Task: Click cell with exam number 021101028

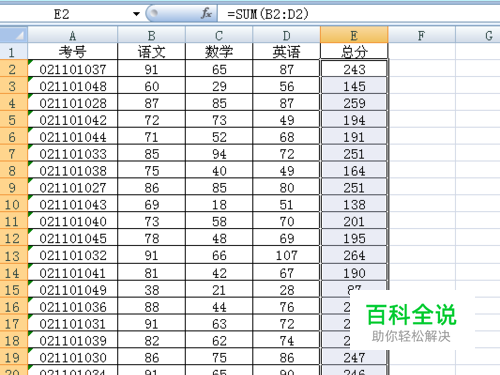Action: click(x=73, y=103)
